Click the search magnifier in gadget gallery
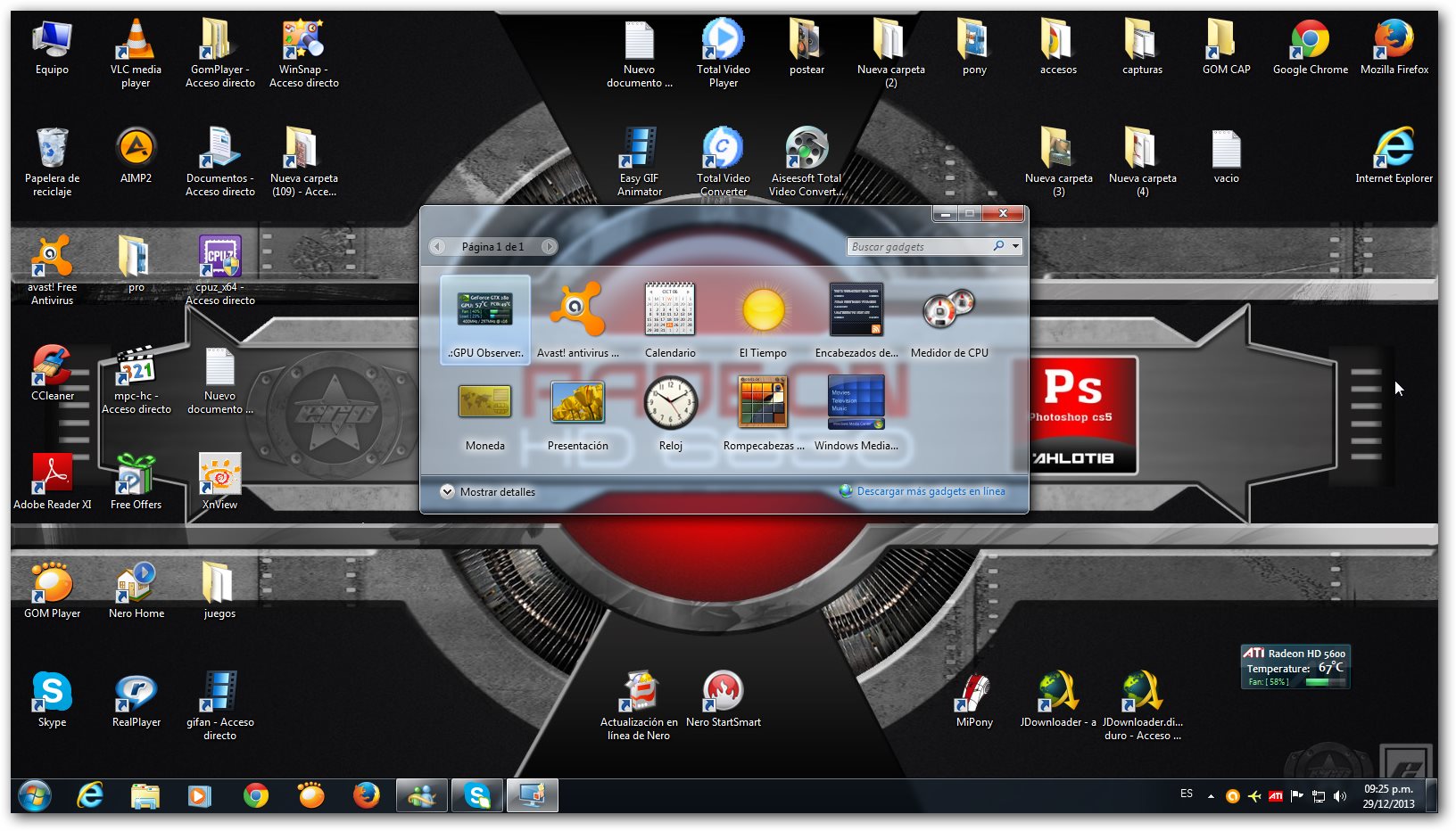The width and height of the screenshot is (1456, 831). pos(999,246)
